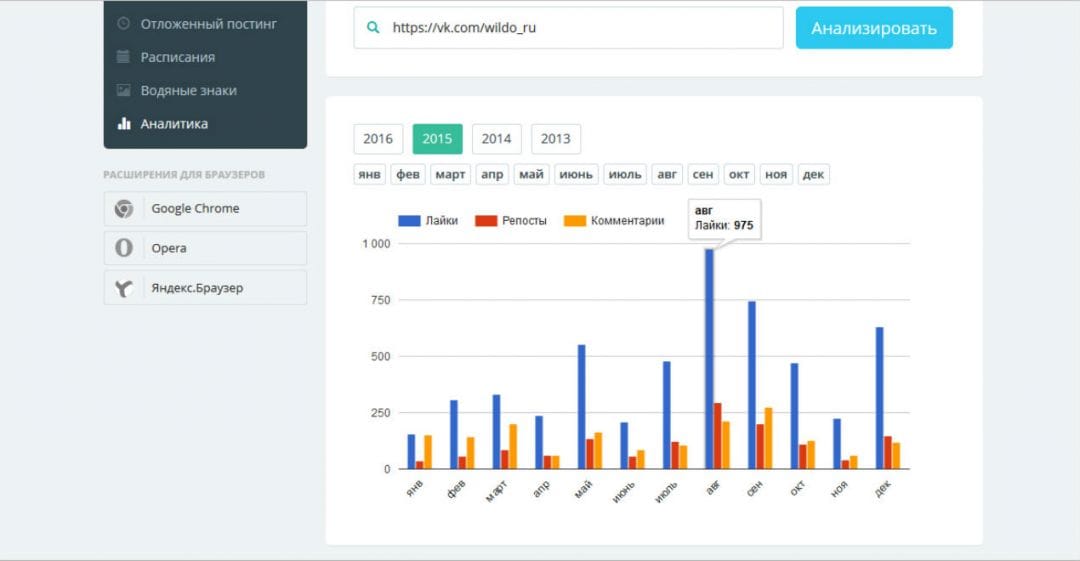The width and height of the screenshot is (1080, 561).
Task: Click the blue likes bar for июль
Action: [x=667, y=415]
